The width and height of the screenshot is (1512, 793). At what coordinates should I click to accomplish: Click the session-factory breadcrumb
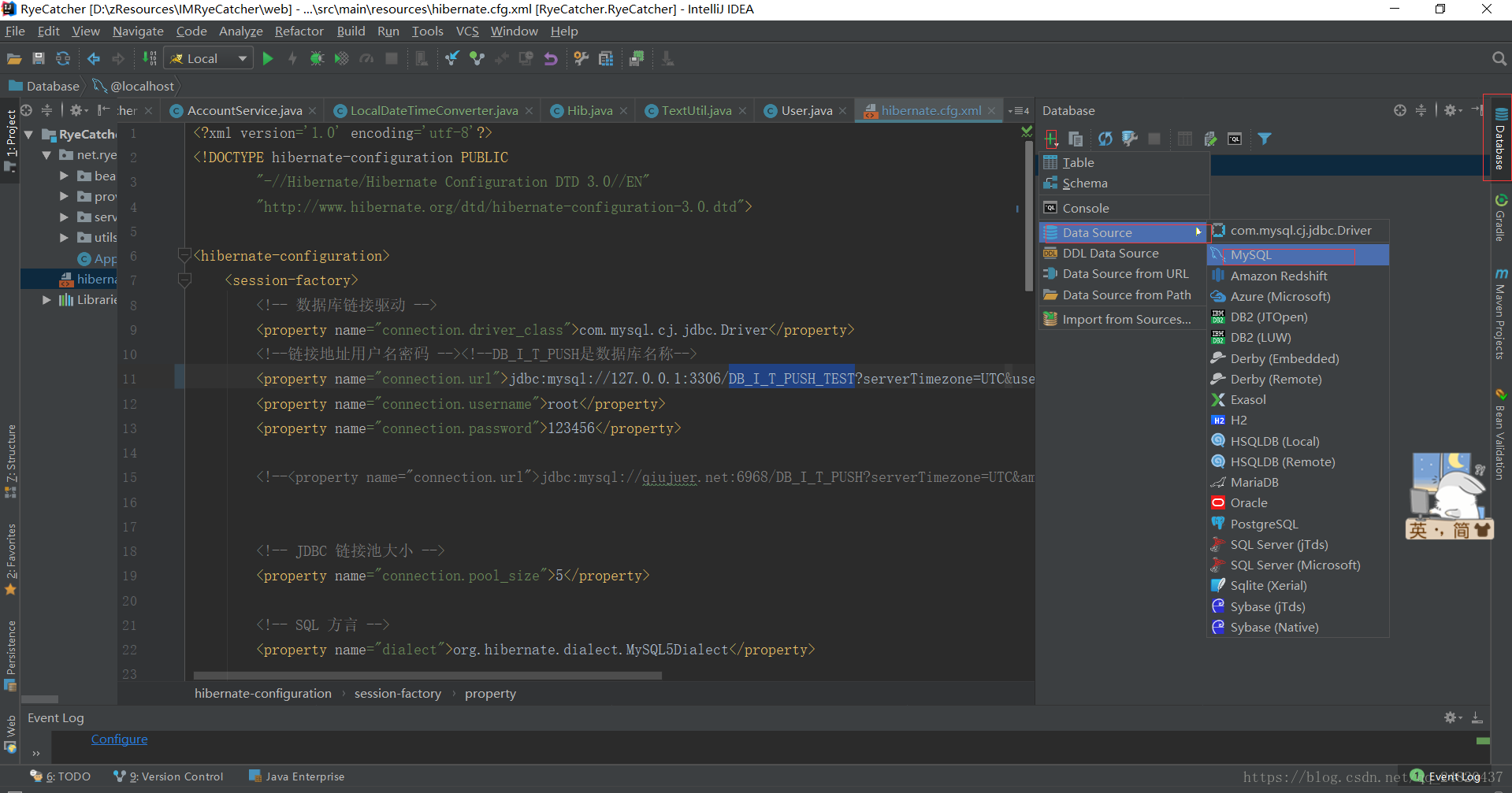pos(398,694)
